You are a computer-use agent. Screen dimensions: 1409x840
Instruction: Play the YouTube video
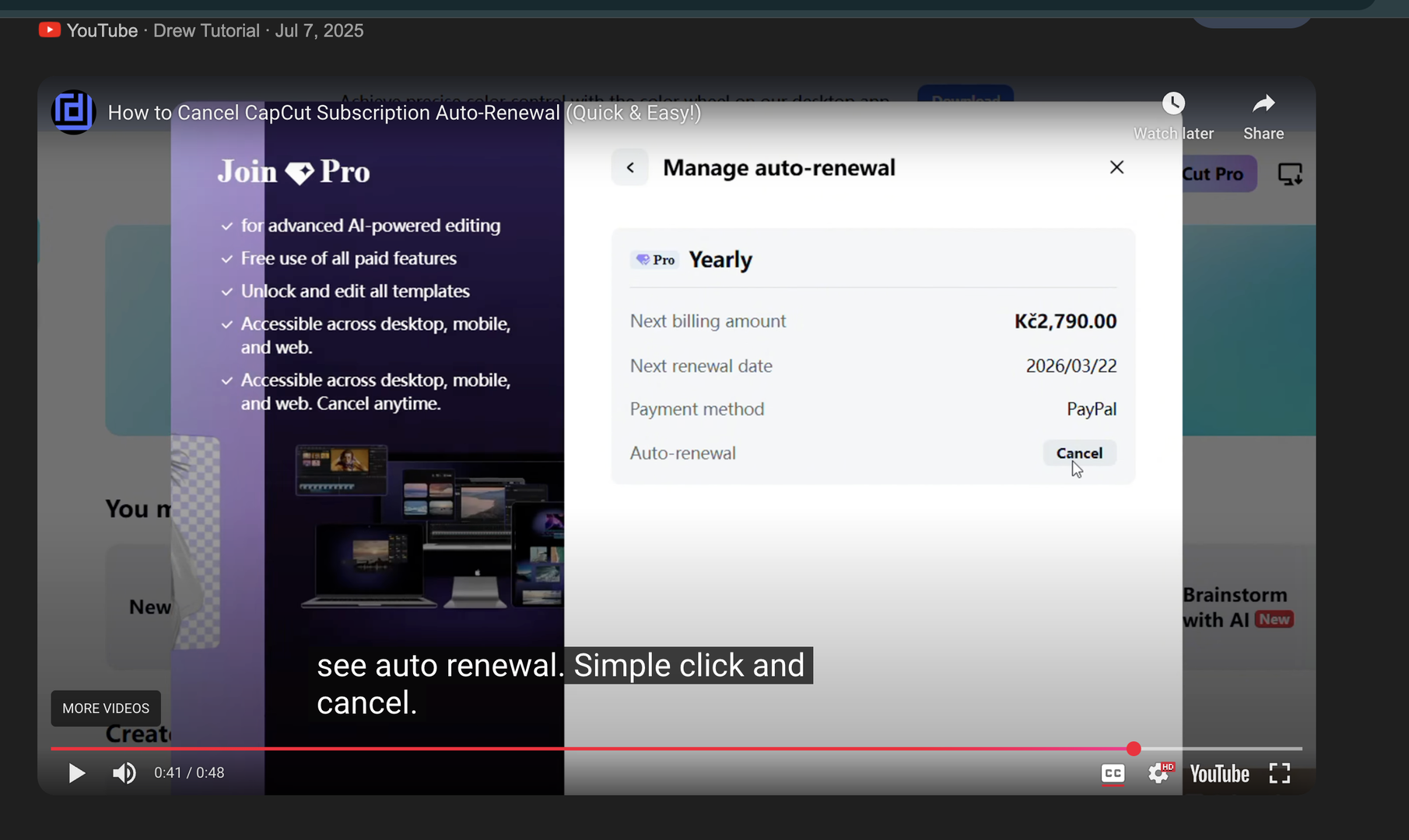tap(76, 773)
